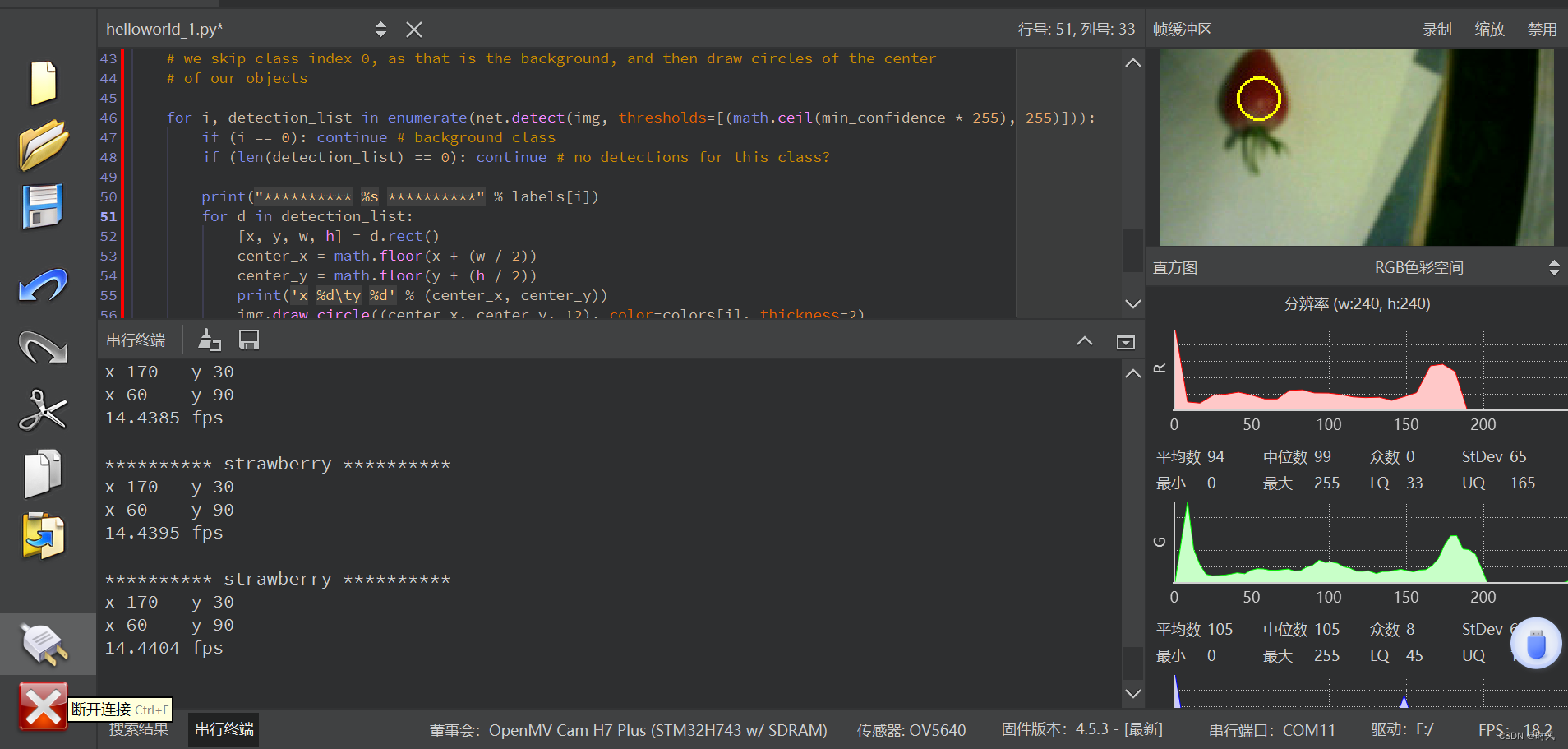Click the 帧缓冲区 panel title
Image resolution: width=1568 pixels, height=749 pixels.
[1183, 30]
